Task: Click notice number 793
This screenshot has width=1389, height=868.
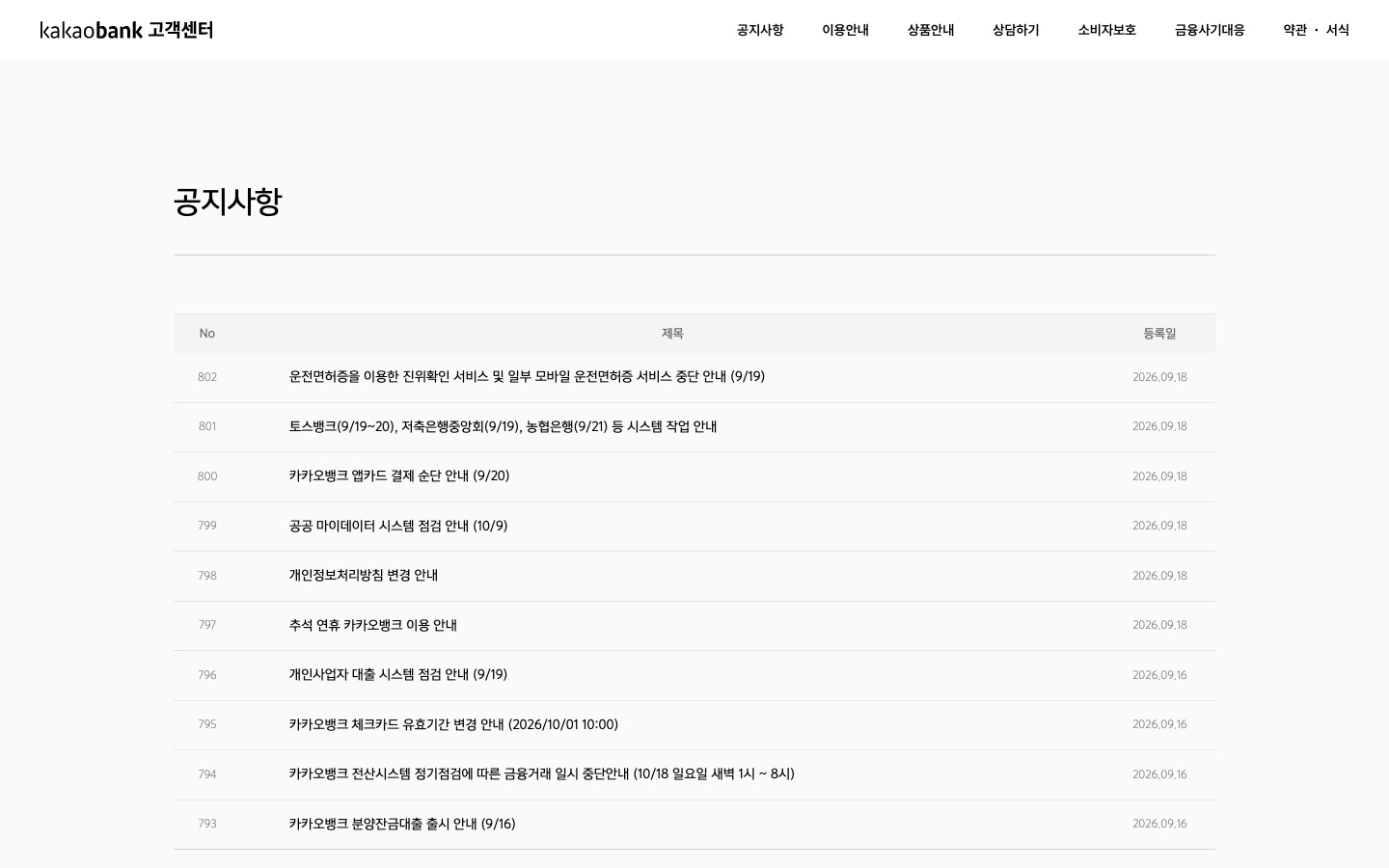Action: click(x=207, y=824)
